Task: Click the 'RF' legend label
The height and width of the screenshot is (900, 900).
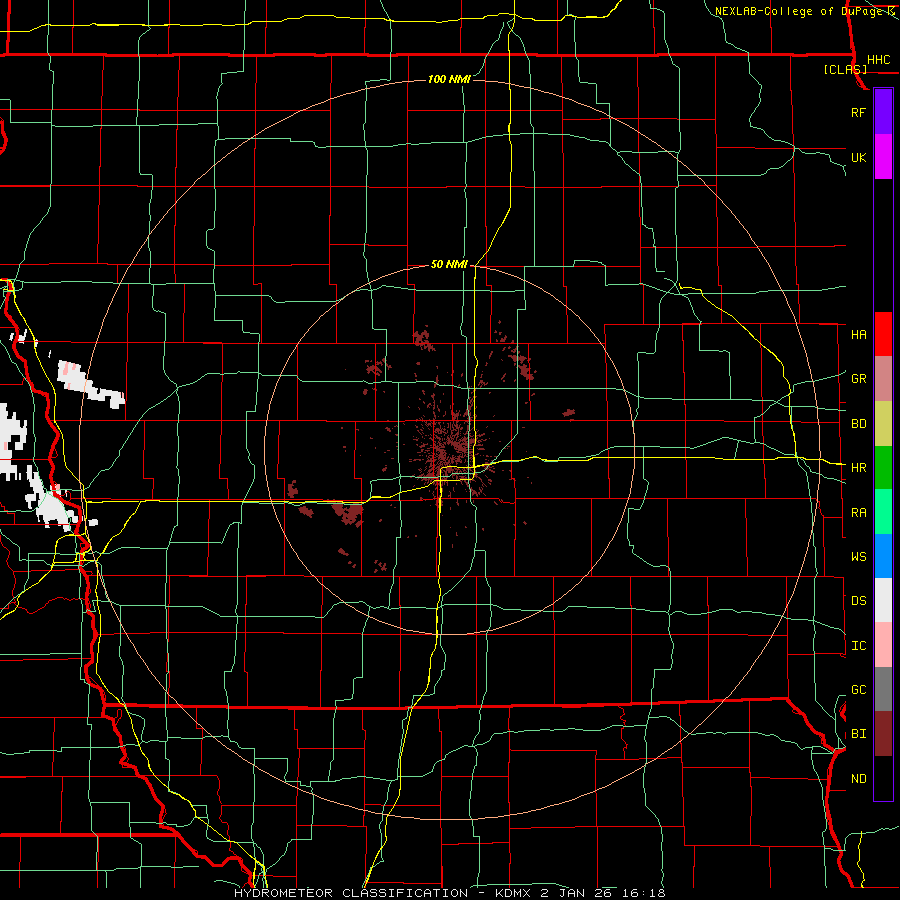Action: click(x=858, y=112)
